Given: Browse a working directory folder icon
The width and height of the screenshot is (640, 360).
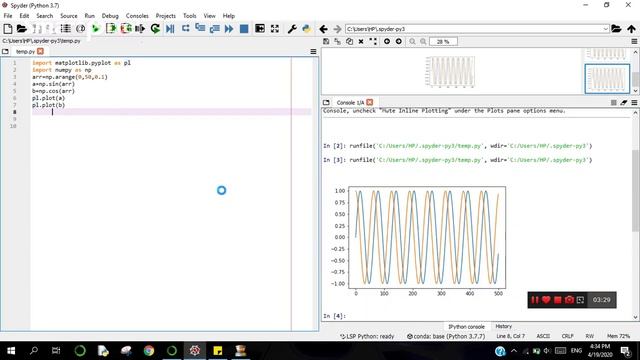Looking at the screenshot, I should coord(616,29).
